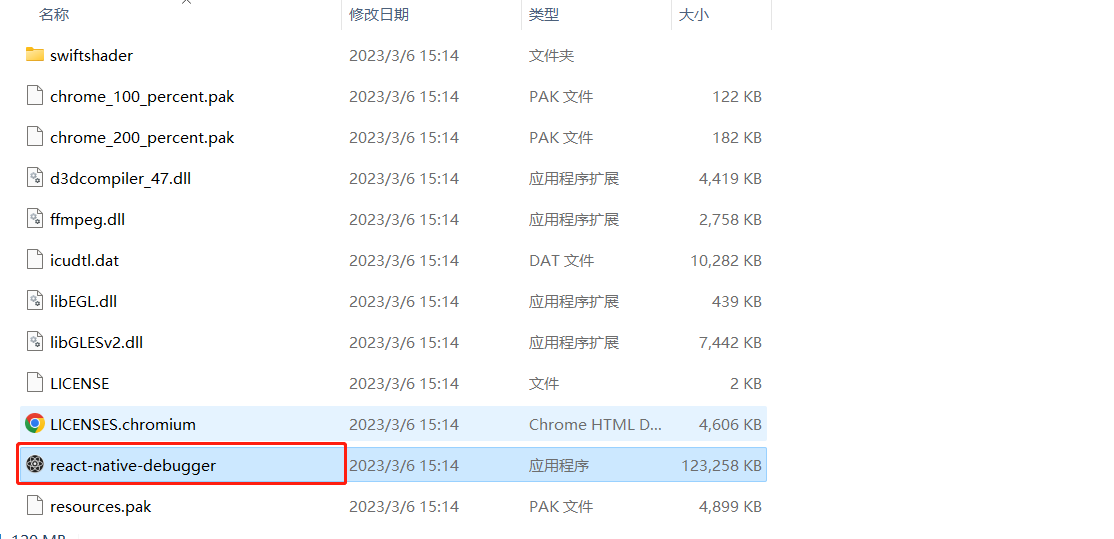Image resolution: width=1114 pixels, height=539 pixels.
Task: Click the 应用程序 type of react-native-debugger
Action: pos(559,466)
